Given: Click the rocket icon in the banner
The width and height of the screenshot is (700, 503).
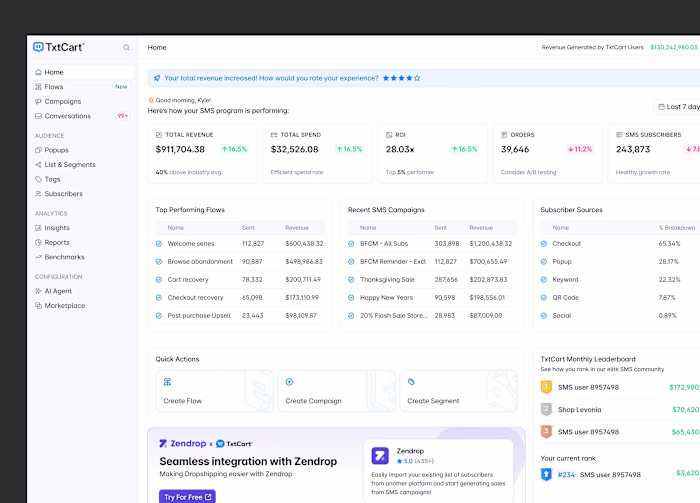Looking at the screenshot, I should [157, 78].
